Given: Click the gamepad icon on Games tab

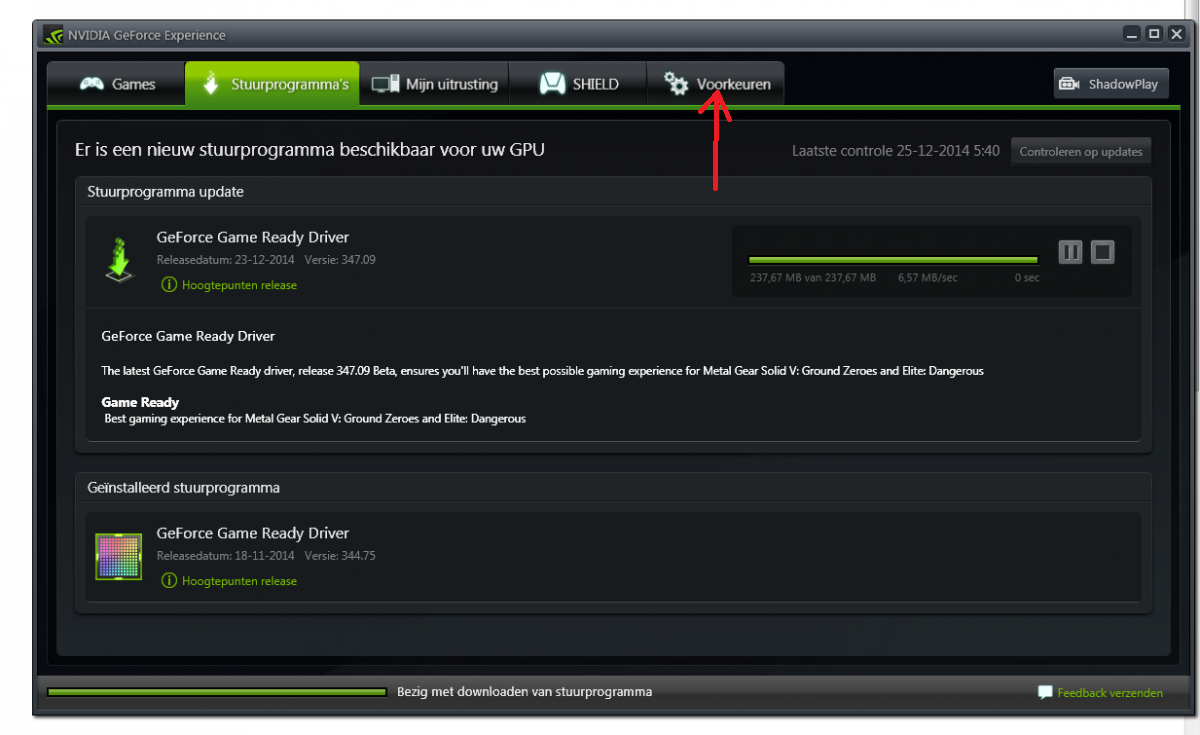Looking at the screenshot, I should click(x=93, y=84).
